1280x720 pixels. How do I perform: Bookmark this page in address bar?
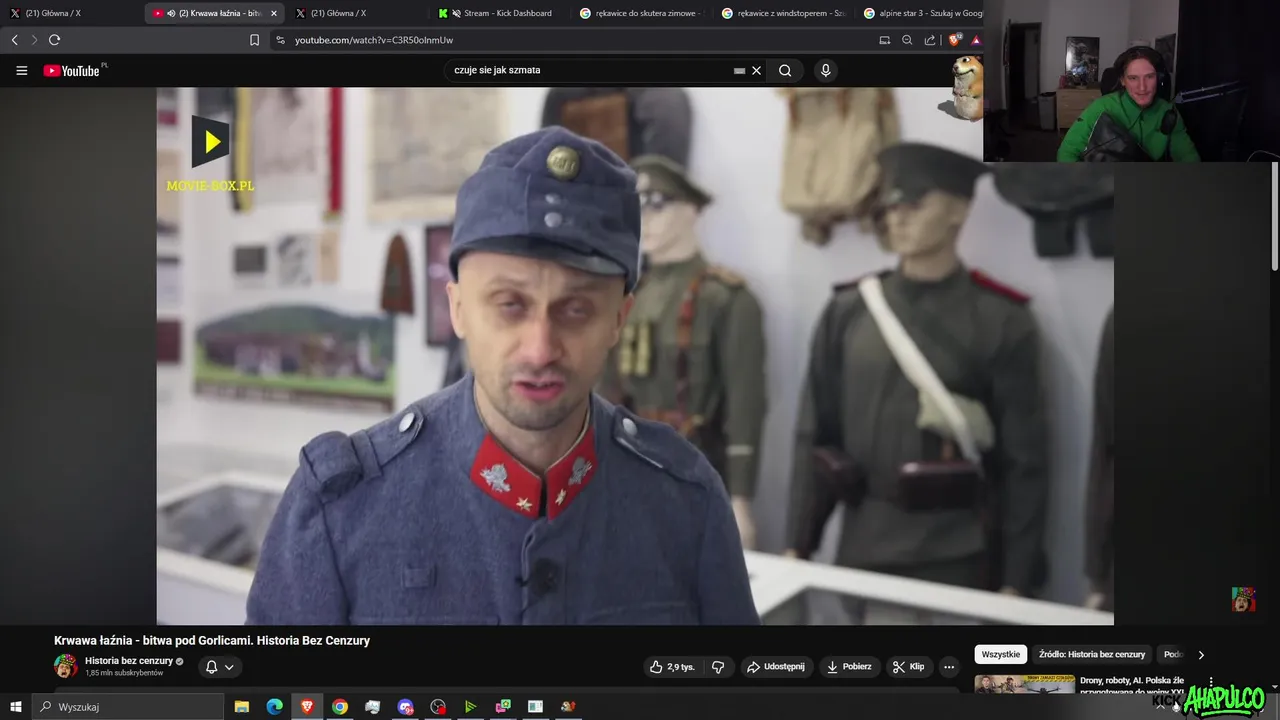click(254, 40)
